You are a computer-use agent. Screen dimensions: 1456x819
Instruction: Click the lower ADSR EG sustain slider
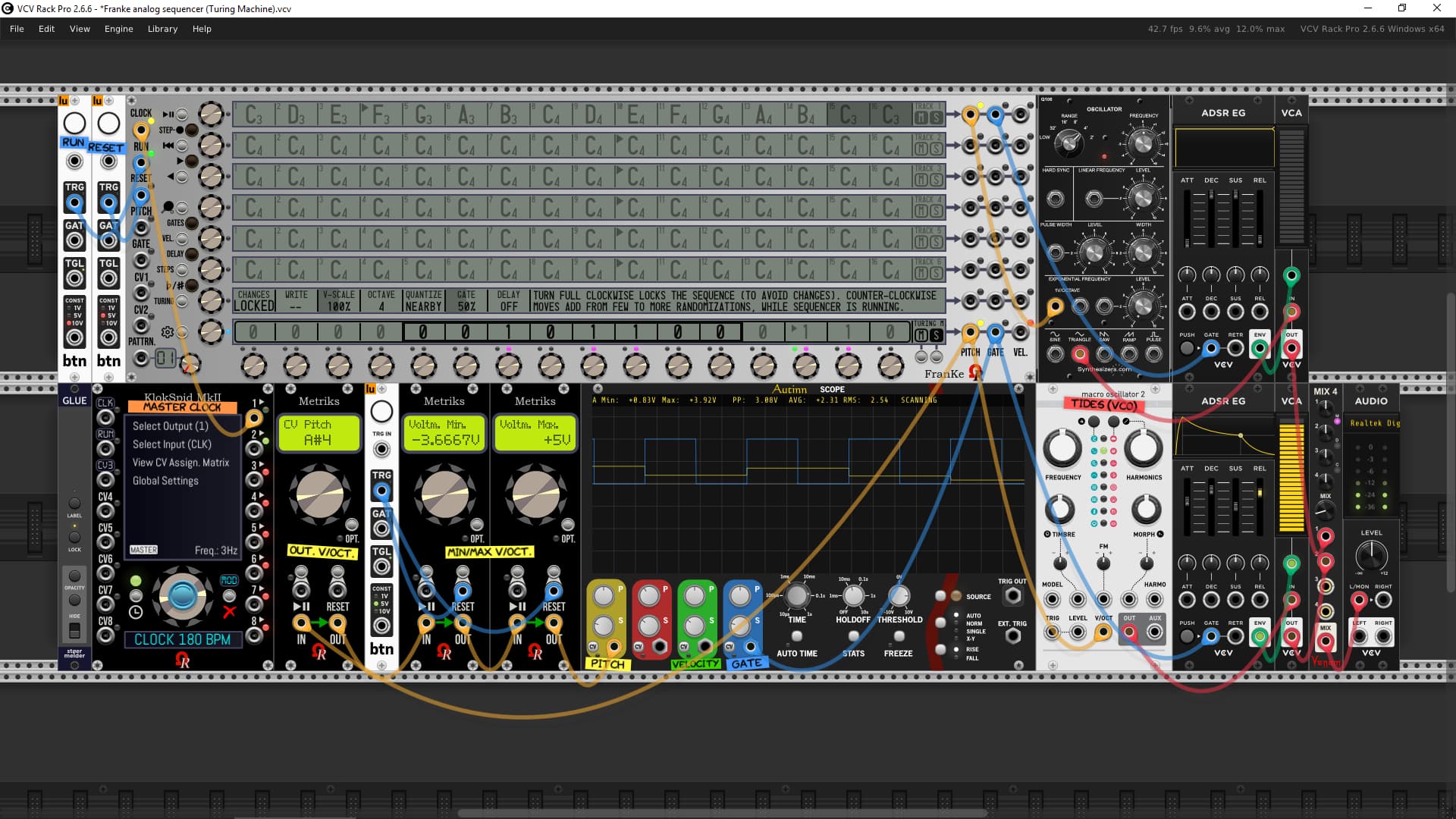click(1235, 507)
